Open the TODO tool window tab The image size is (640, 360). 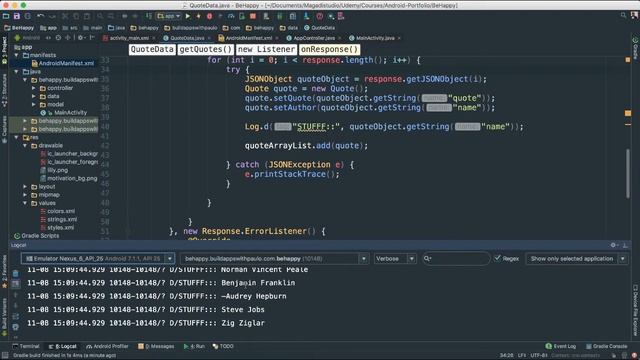pyautogui.click(x=223, y=346)
